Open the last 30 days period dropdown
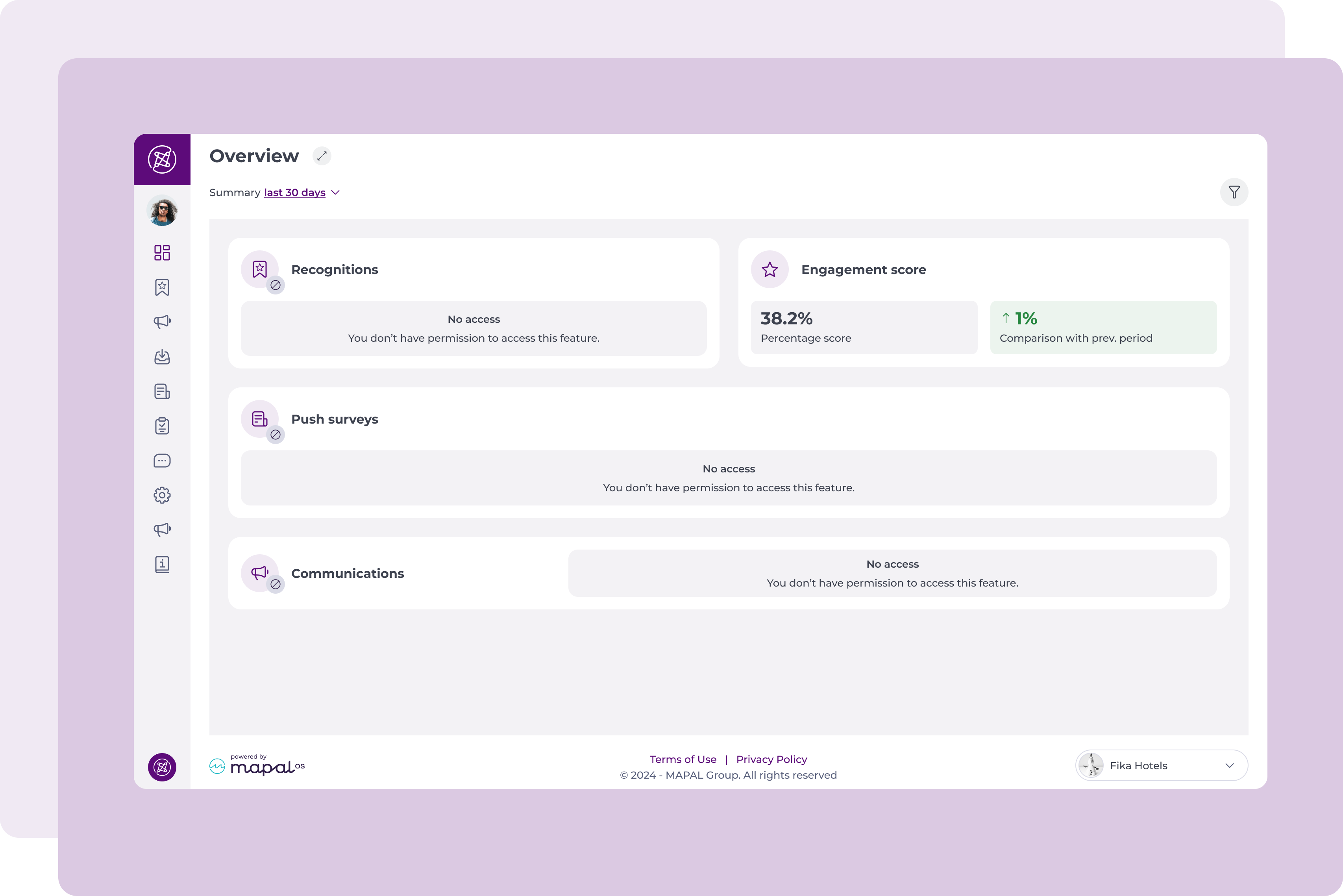Image resolution: width=1343 pixels, height=896 pixels. [x=295, y=193]
